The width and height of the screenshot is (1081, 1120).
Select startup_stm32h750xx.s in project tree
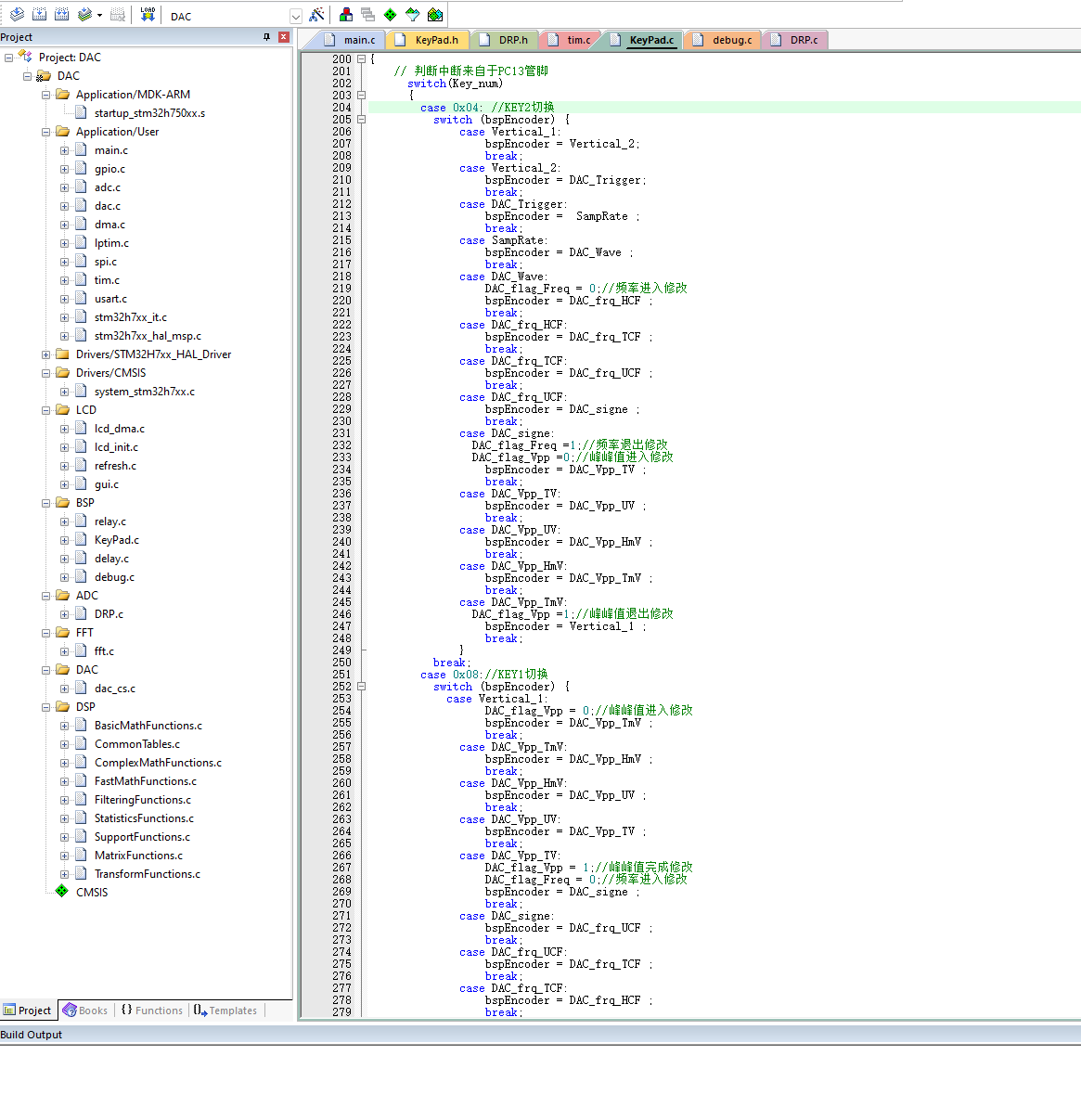pyautogui.click(x=149, y=113)
